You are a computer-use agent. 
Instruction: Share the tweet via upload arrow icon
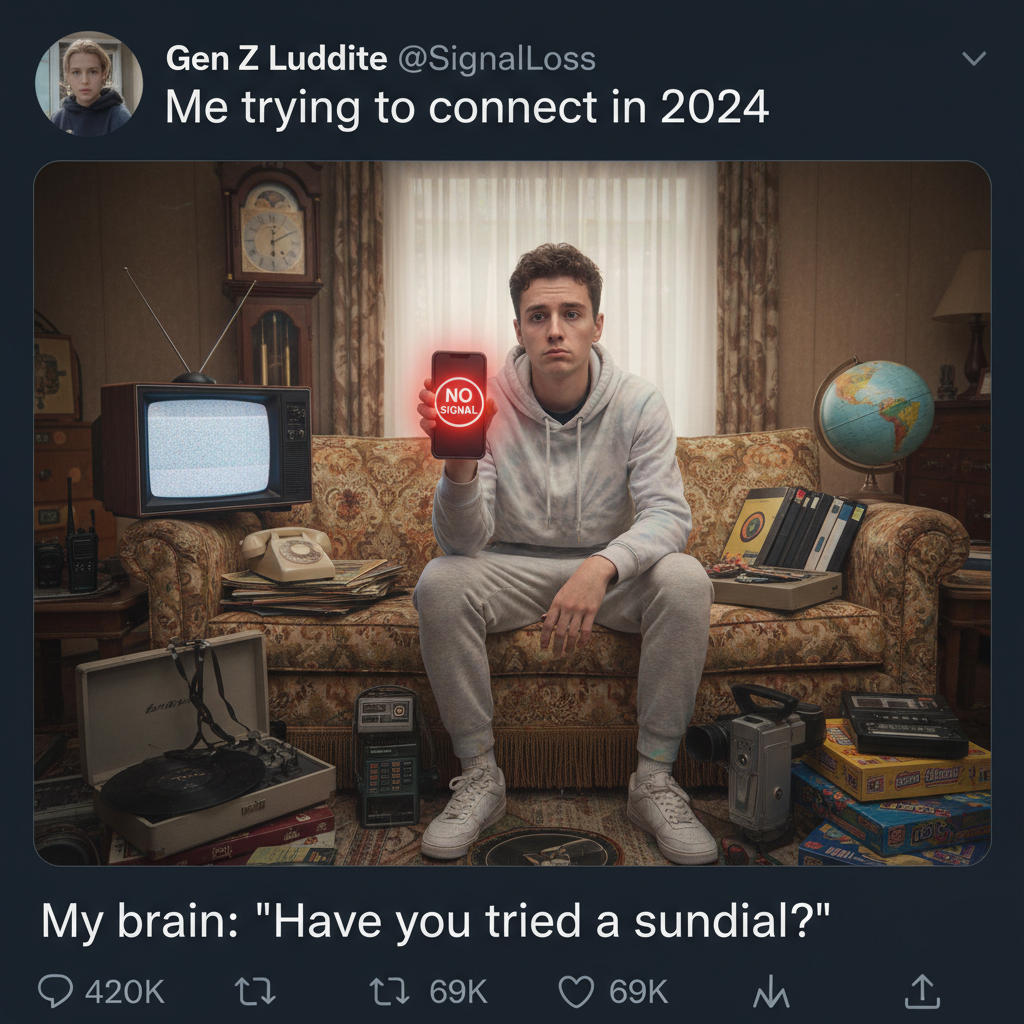coord(922,991)
